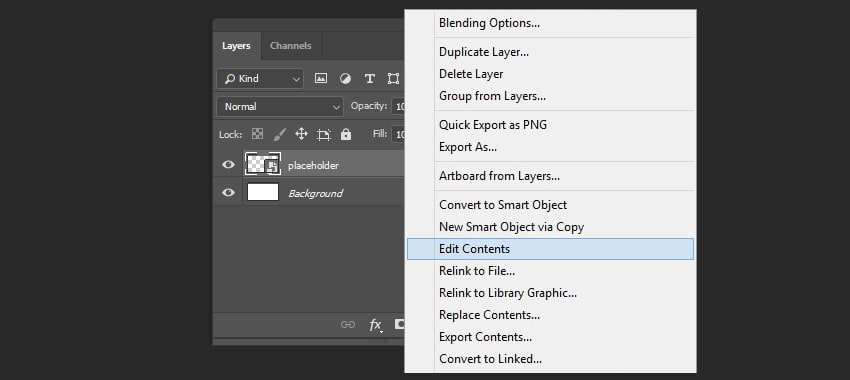Filter for adjustment layers icon
Image resolution: width=850 pixels, height=380 pixels.
pyautogui.click(x=345, y=79)
